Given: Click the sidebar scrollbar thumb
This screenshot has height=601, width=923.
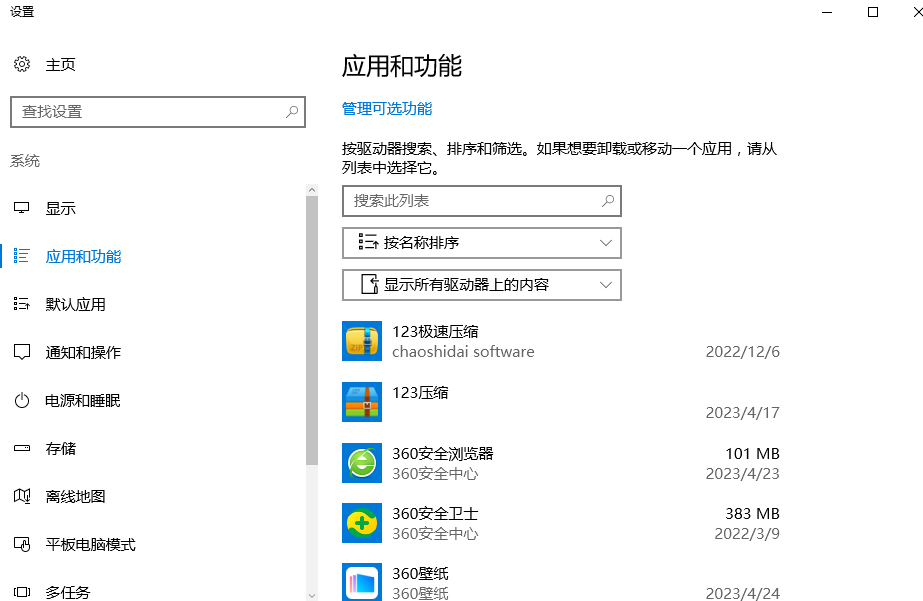Looking at the screenshot, I should pos(312,331).
